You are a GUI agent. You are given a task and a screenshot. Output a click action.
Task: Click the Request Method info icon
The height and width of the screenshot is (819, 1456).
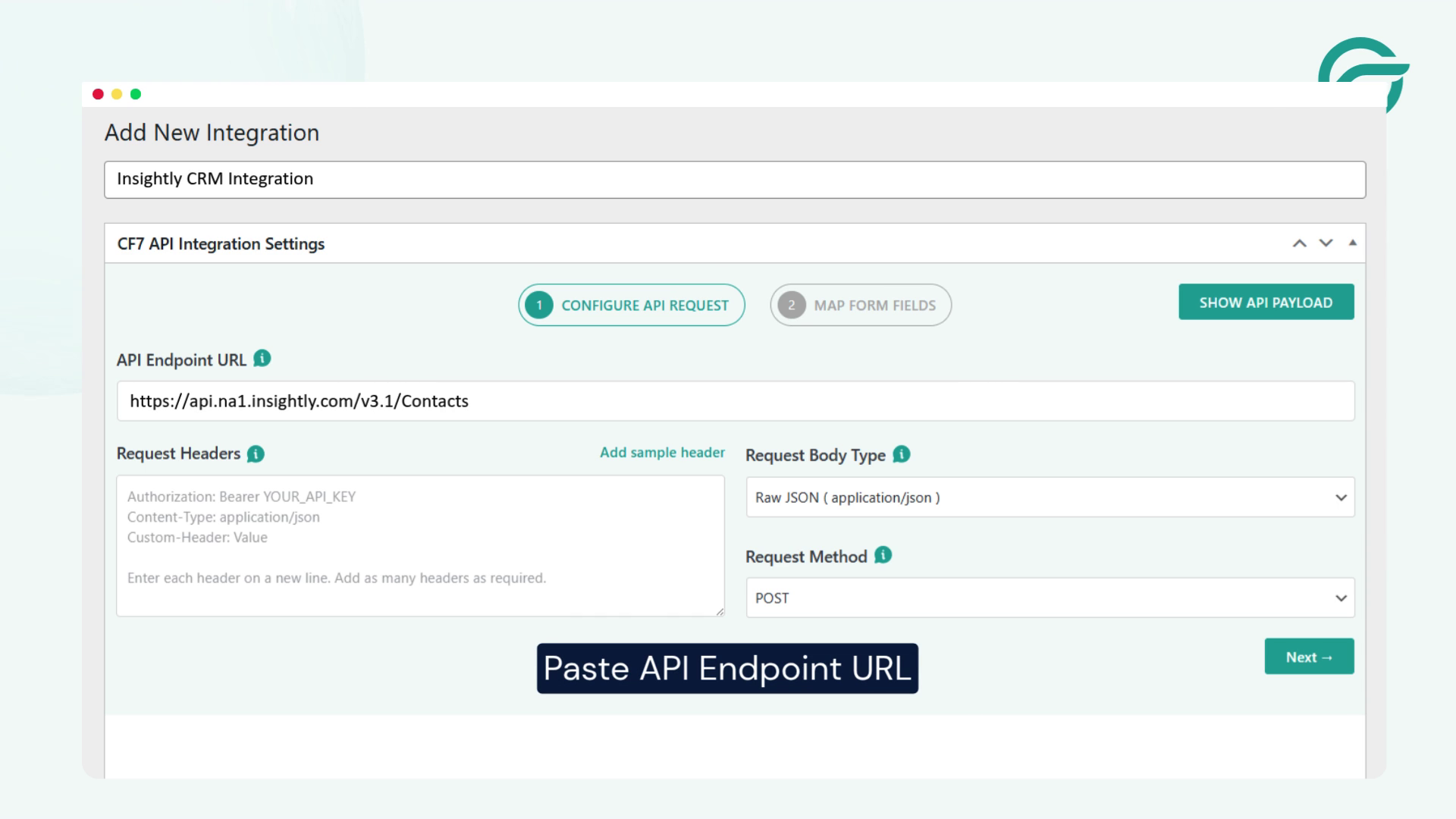883,555
